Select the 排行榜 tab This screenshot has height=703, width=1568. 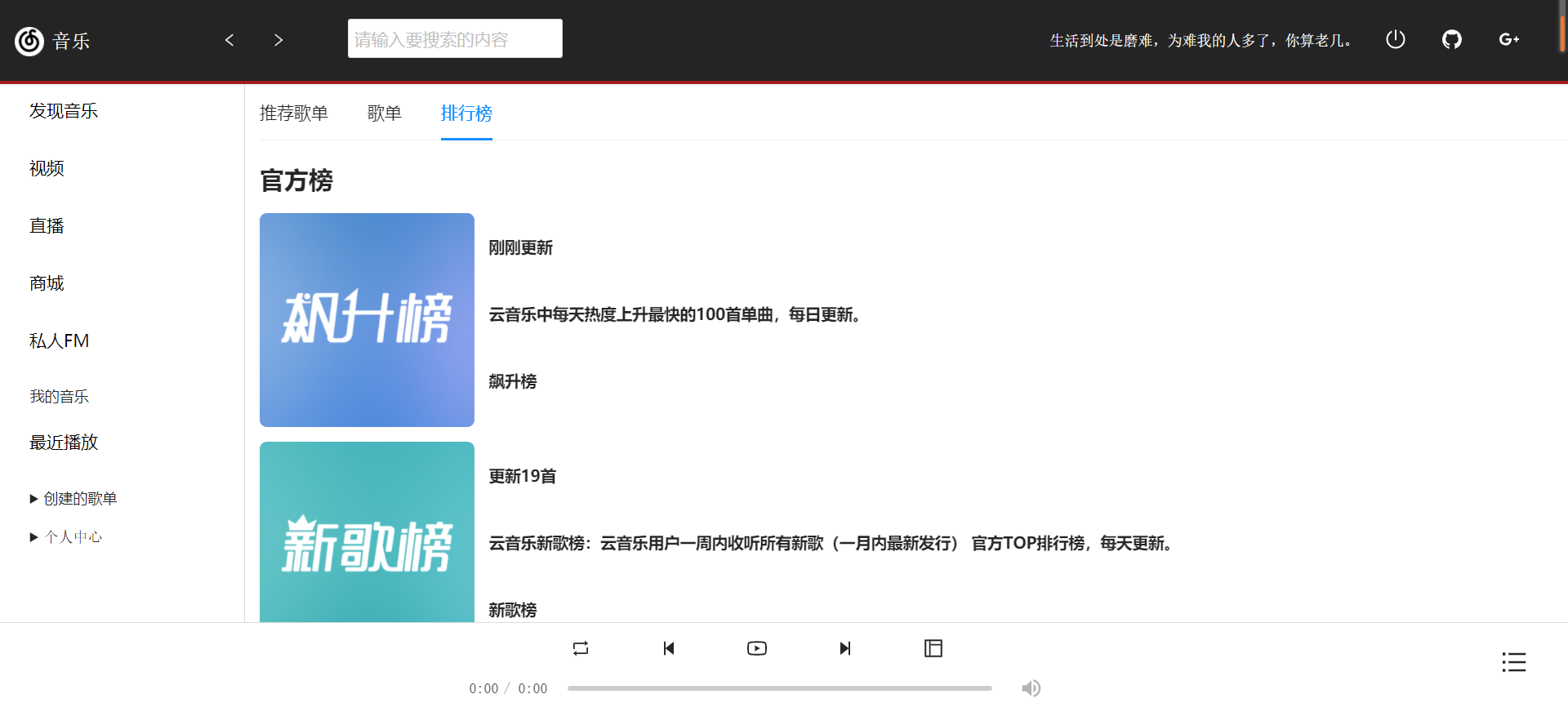(x=466, y=113)
